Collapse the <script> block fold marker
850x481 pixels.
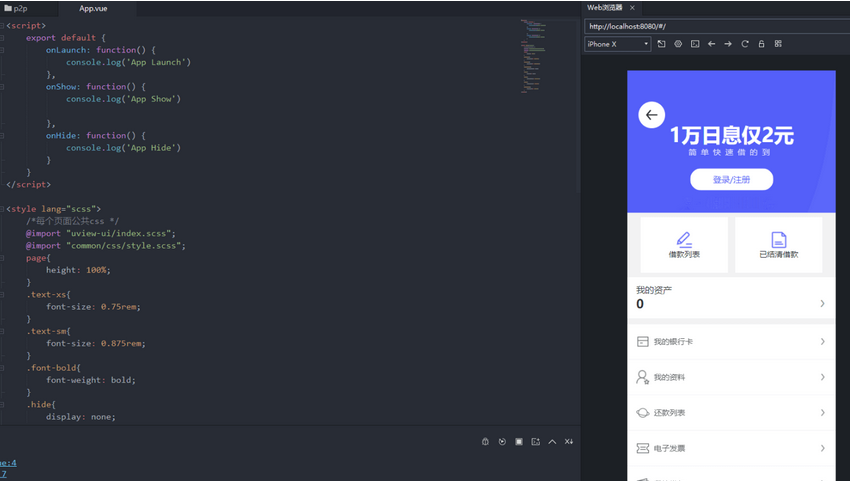2,25
